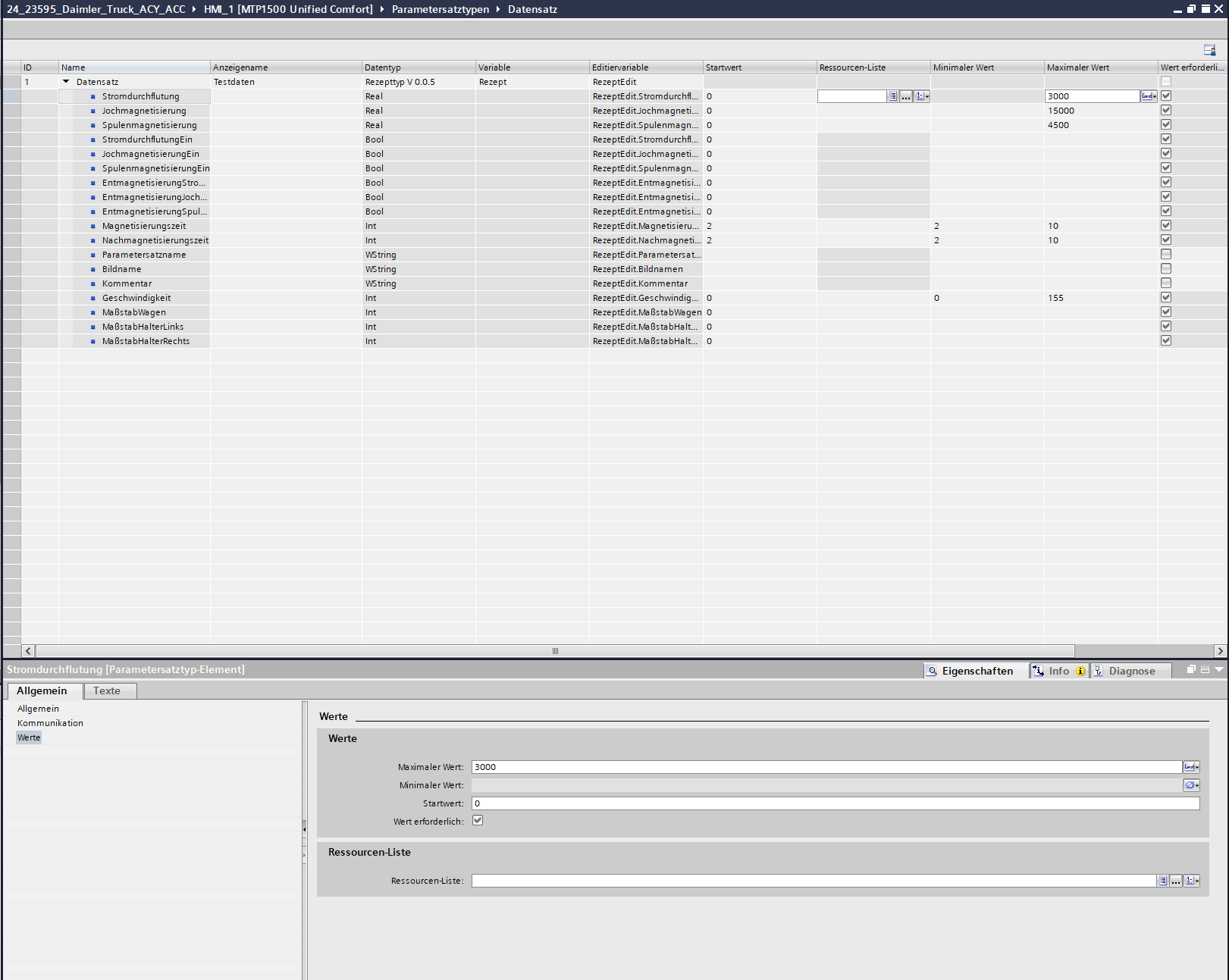
Task: Click the ellipsis browse button in the Stromdurchflutung table row
Action: point(906,96)
